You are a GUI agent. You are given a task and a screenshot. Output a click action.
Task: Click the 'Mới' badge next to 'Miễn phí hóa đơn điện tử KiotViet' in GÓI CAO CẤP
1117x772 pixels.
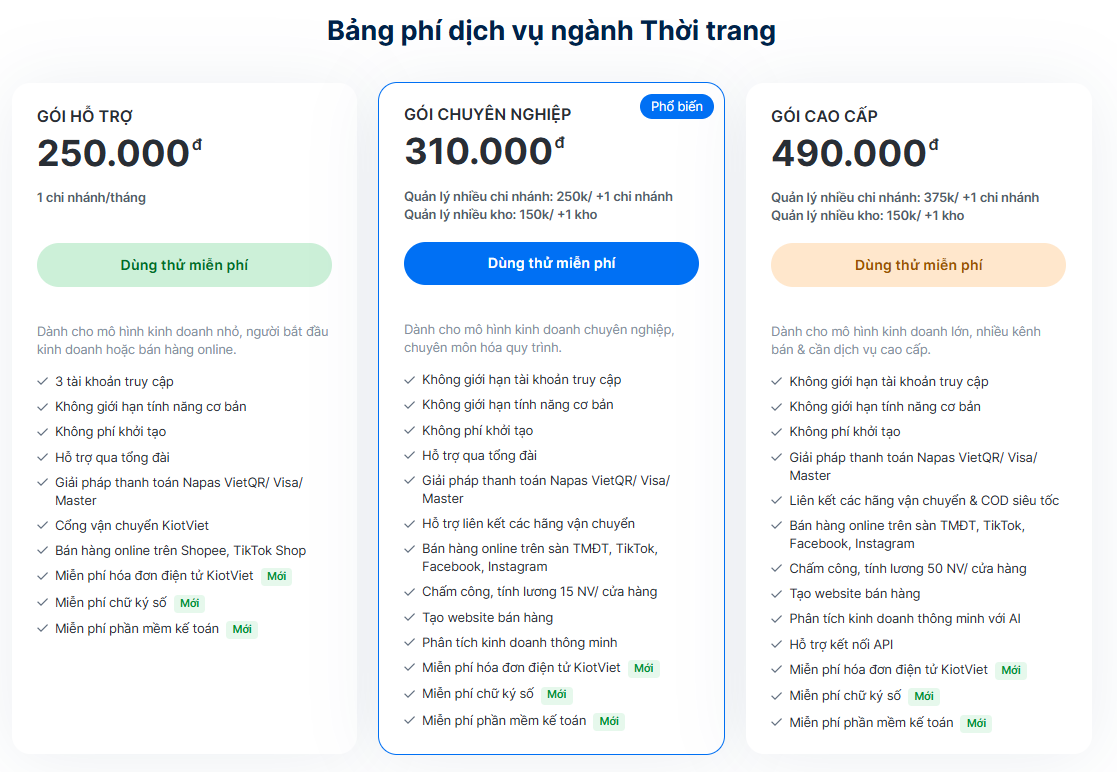tap(1010, 670)
